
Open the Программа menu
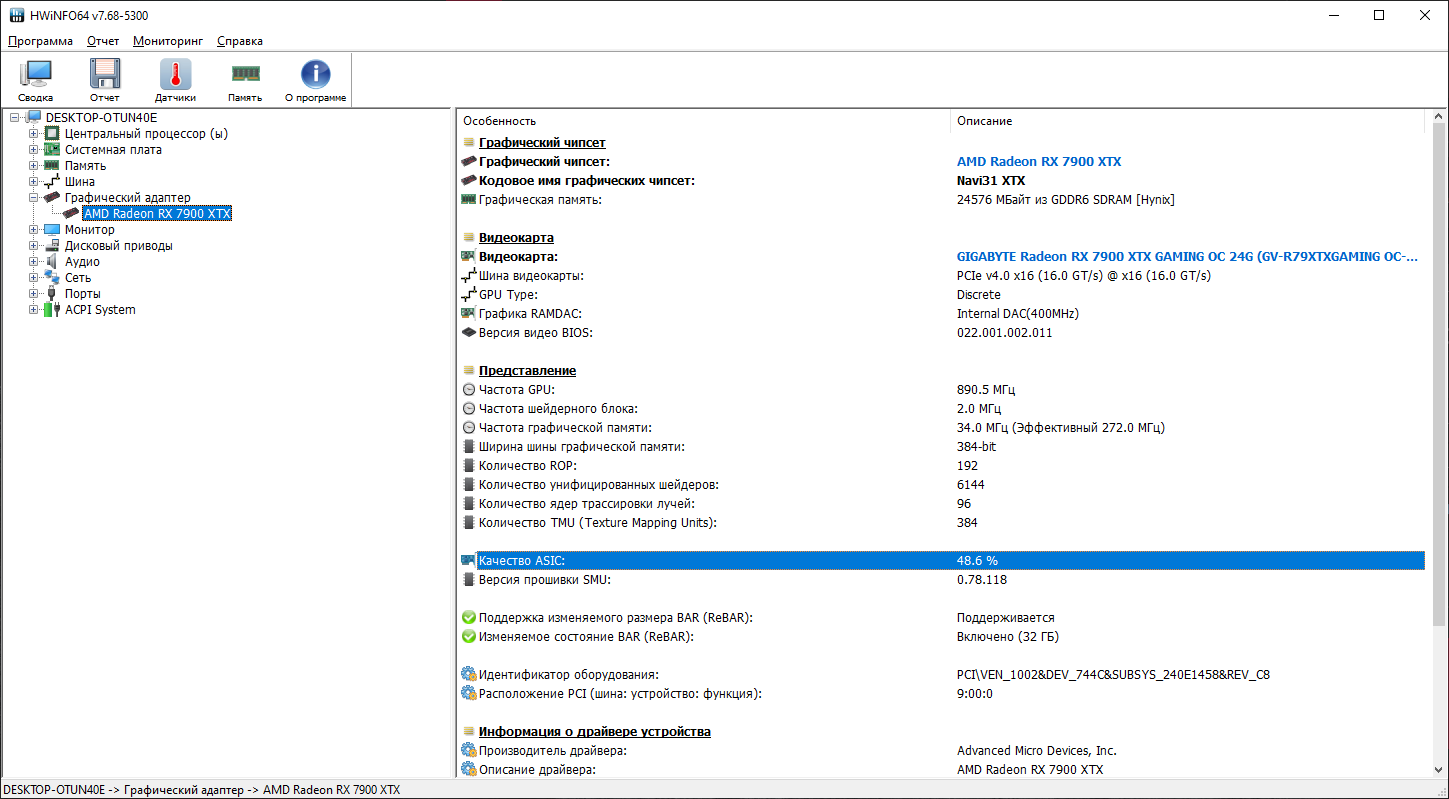tap(40, 41)
